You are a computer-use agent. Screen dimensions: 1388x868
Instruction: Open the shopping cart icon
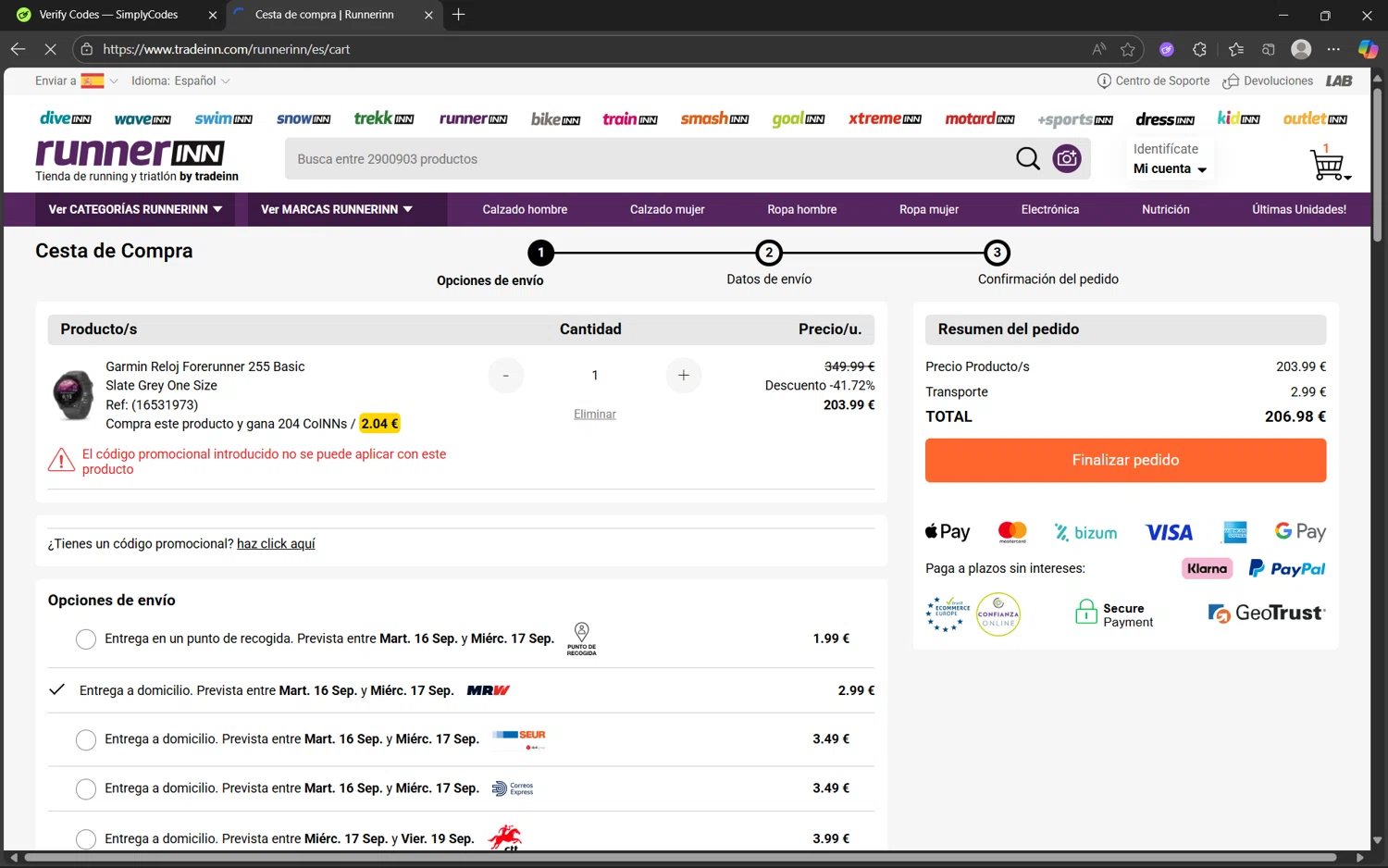[x=1329, y=164]
